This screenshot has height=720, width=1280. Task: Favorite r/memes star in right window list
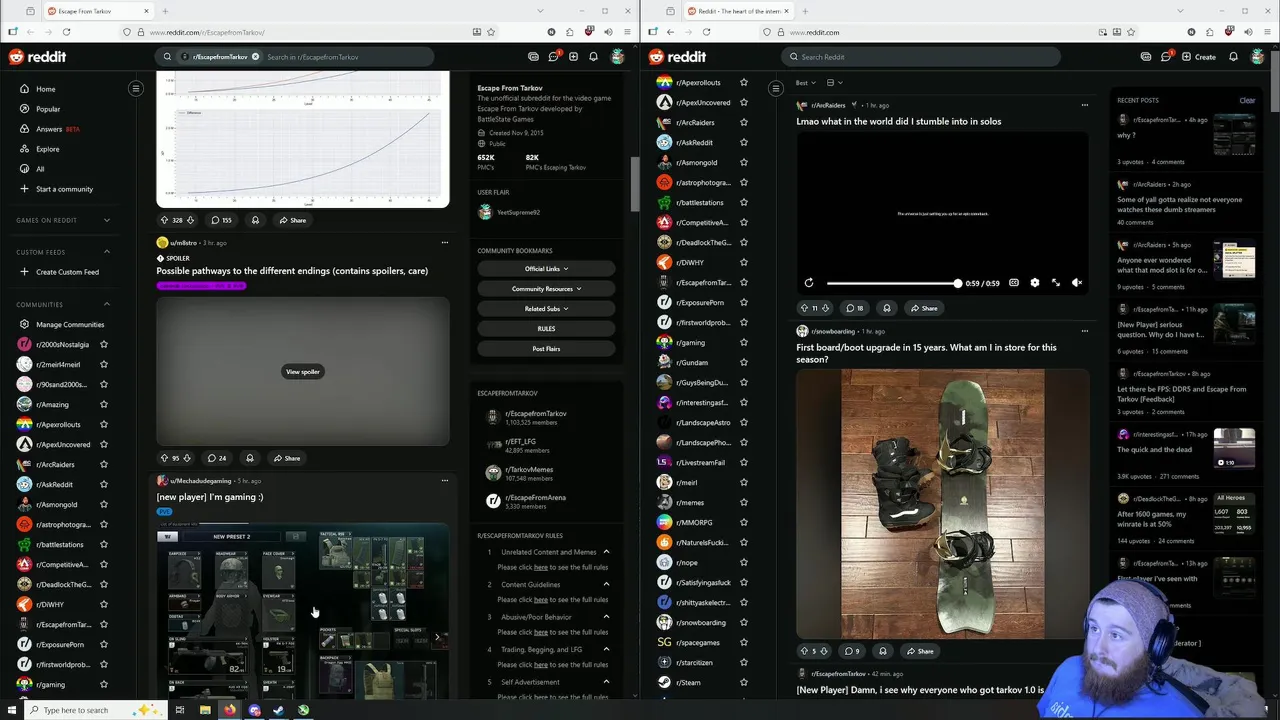click(743, 502)
